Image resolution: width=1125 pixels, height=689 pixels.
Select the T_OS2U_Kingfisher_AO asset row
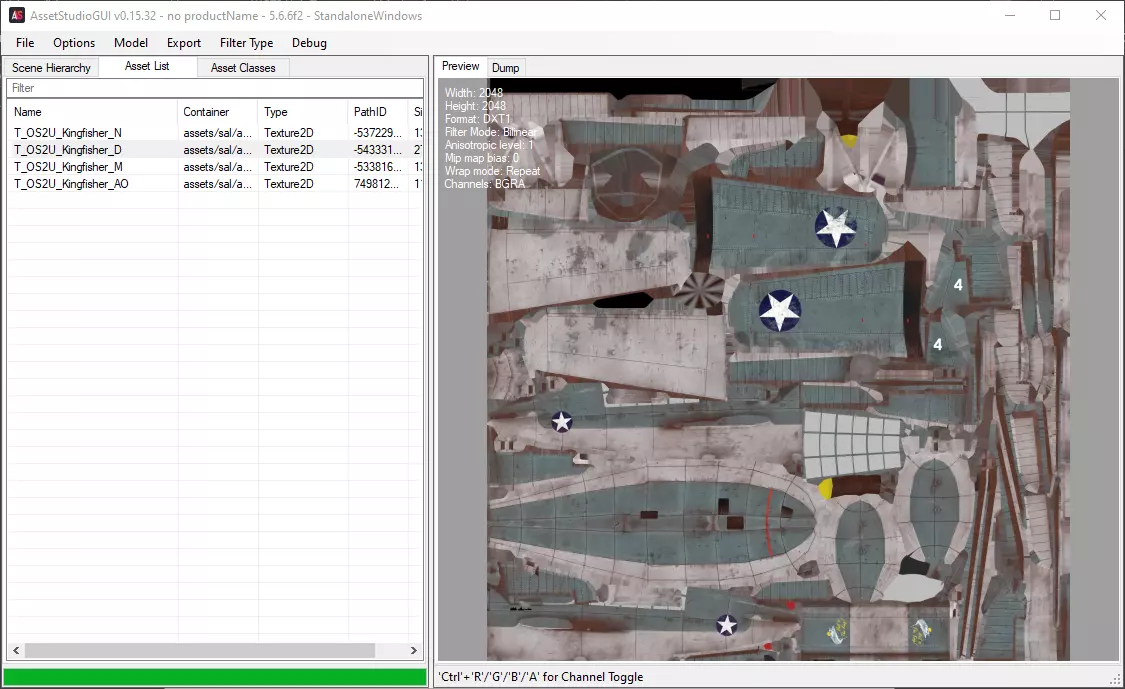[x=71, y=184]
